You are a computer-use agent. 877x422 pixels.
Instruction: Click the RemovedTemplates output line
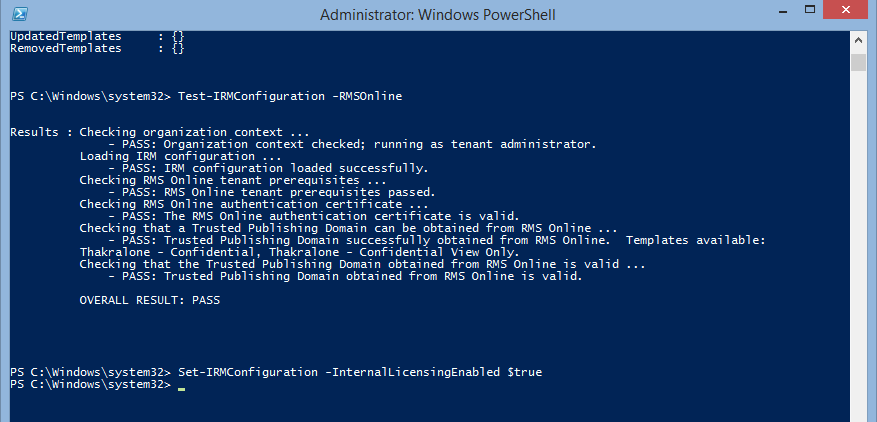(97, 48)
